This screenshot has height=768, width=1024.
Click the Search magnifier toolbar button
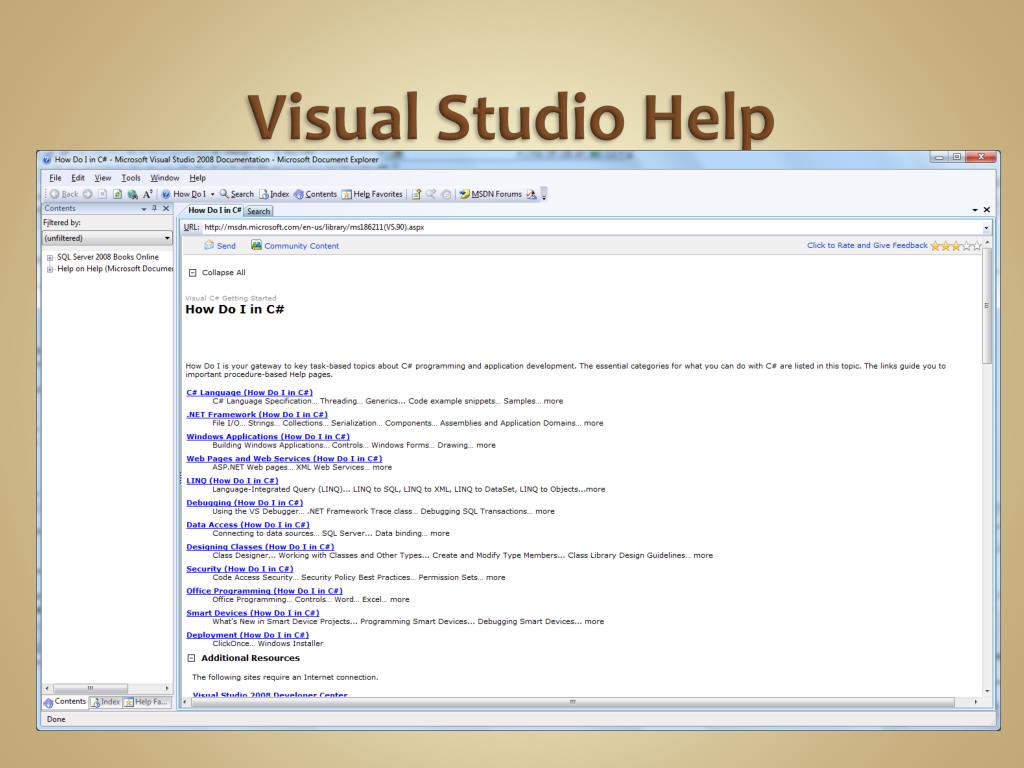click(x=236, y=194)
